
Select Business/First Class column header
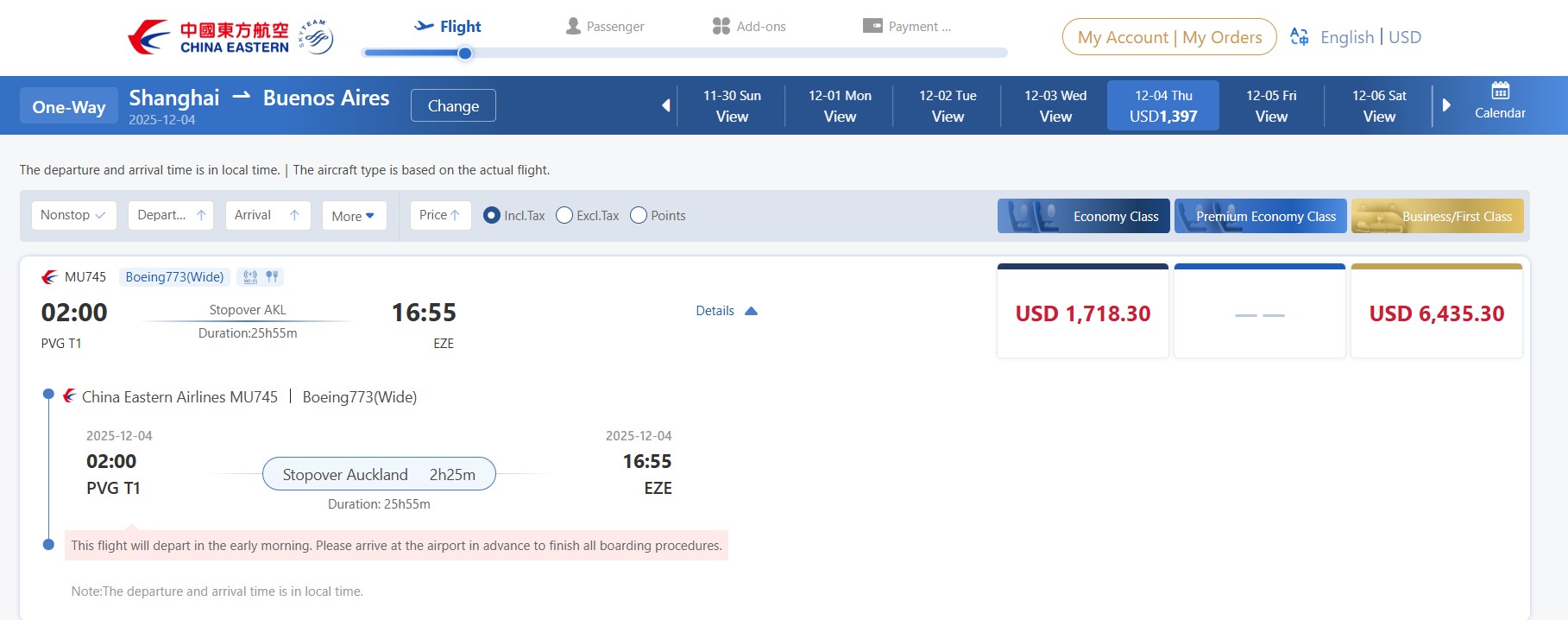point(1438,216)
